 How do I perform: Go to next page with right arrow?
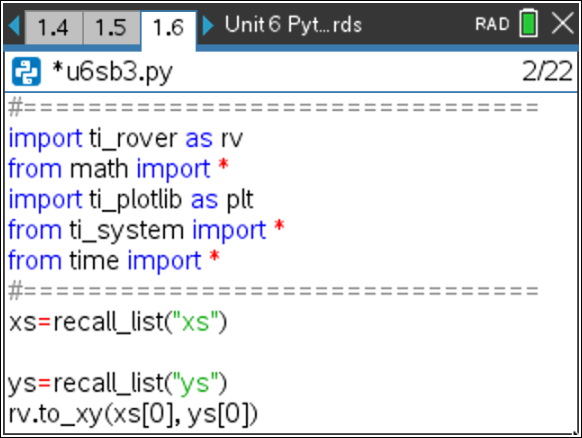[x=208, y=26]
